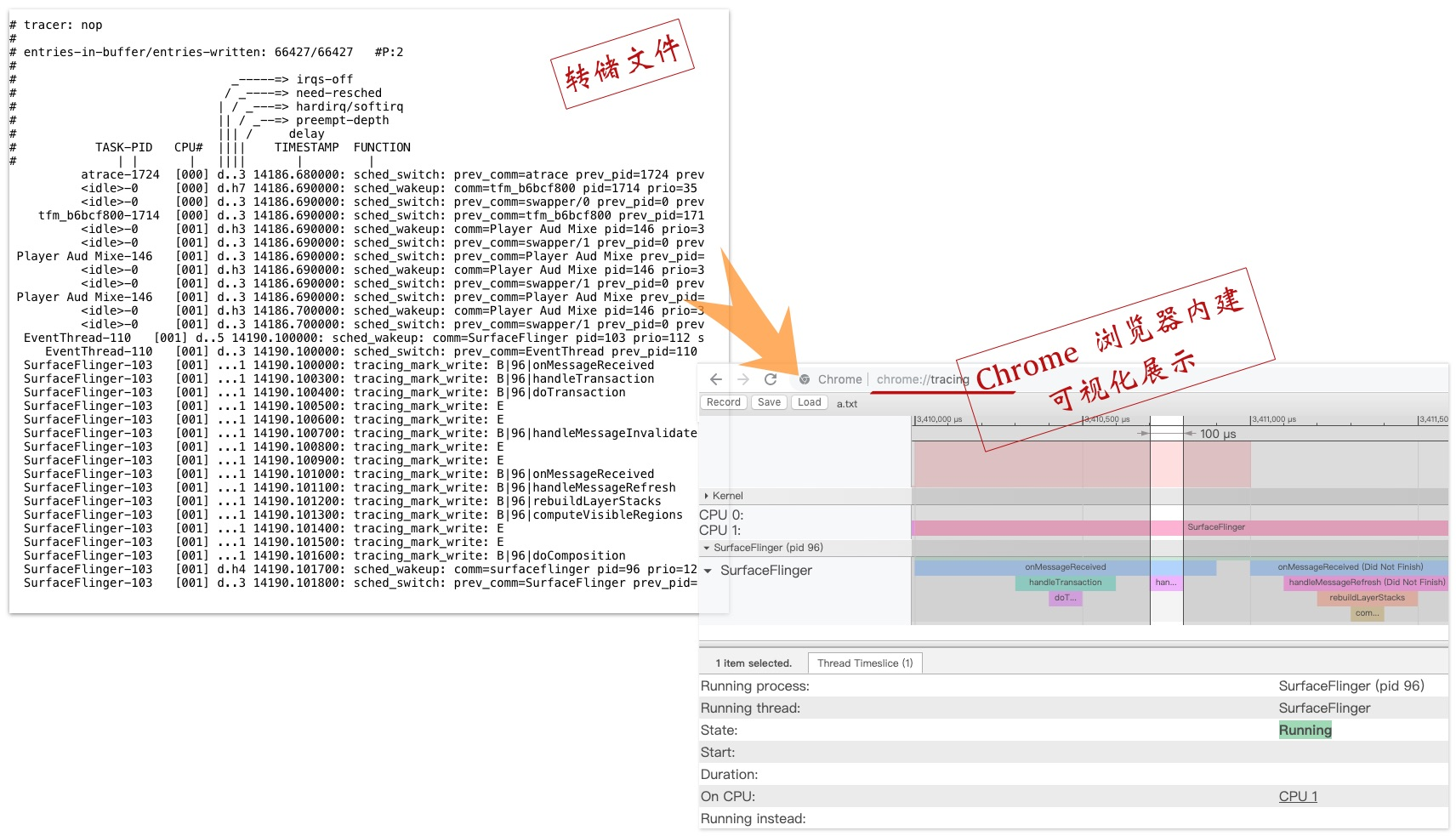Click the Running thread: row
Viewport: 1456px width, 836px height.
pyautogui.click(x=1074, y=708)
